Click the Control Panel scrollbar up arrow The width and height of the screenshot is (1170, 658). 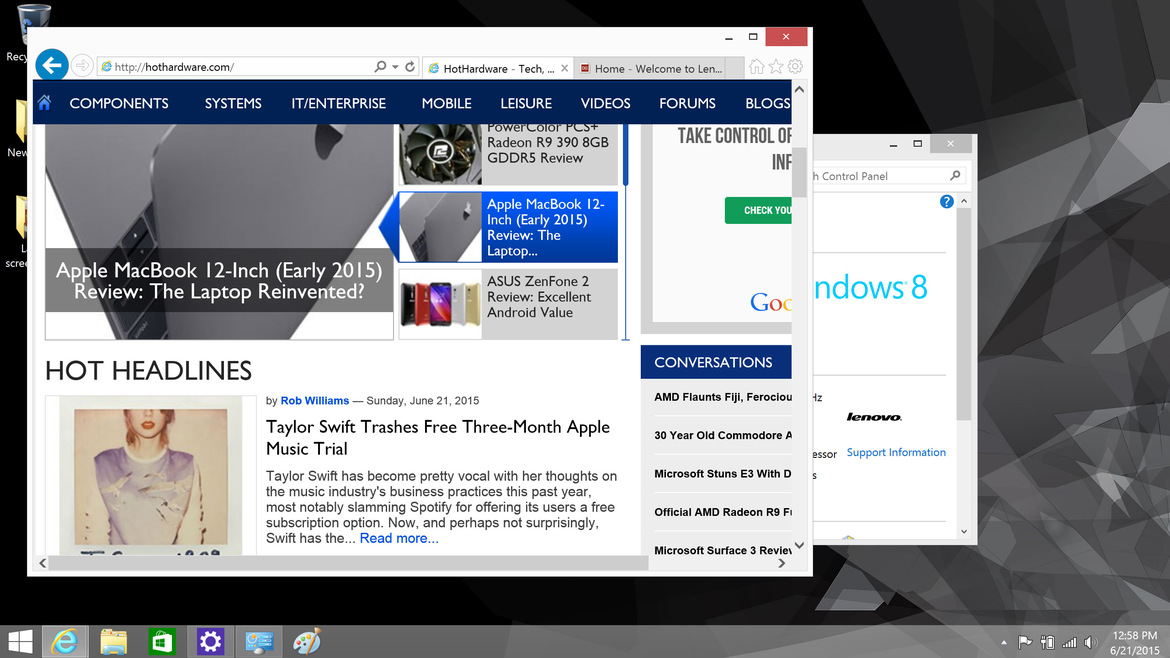(964, 201)
